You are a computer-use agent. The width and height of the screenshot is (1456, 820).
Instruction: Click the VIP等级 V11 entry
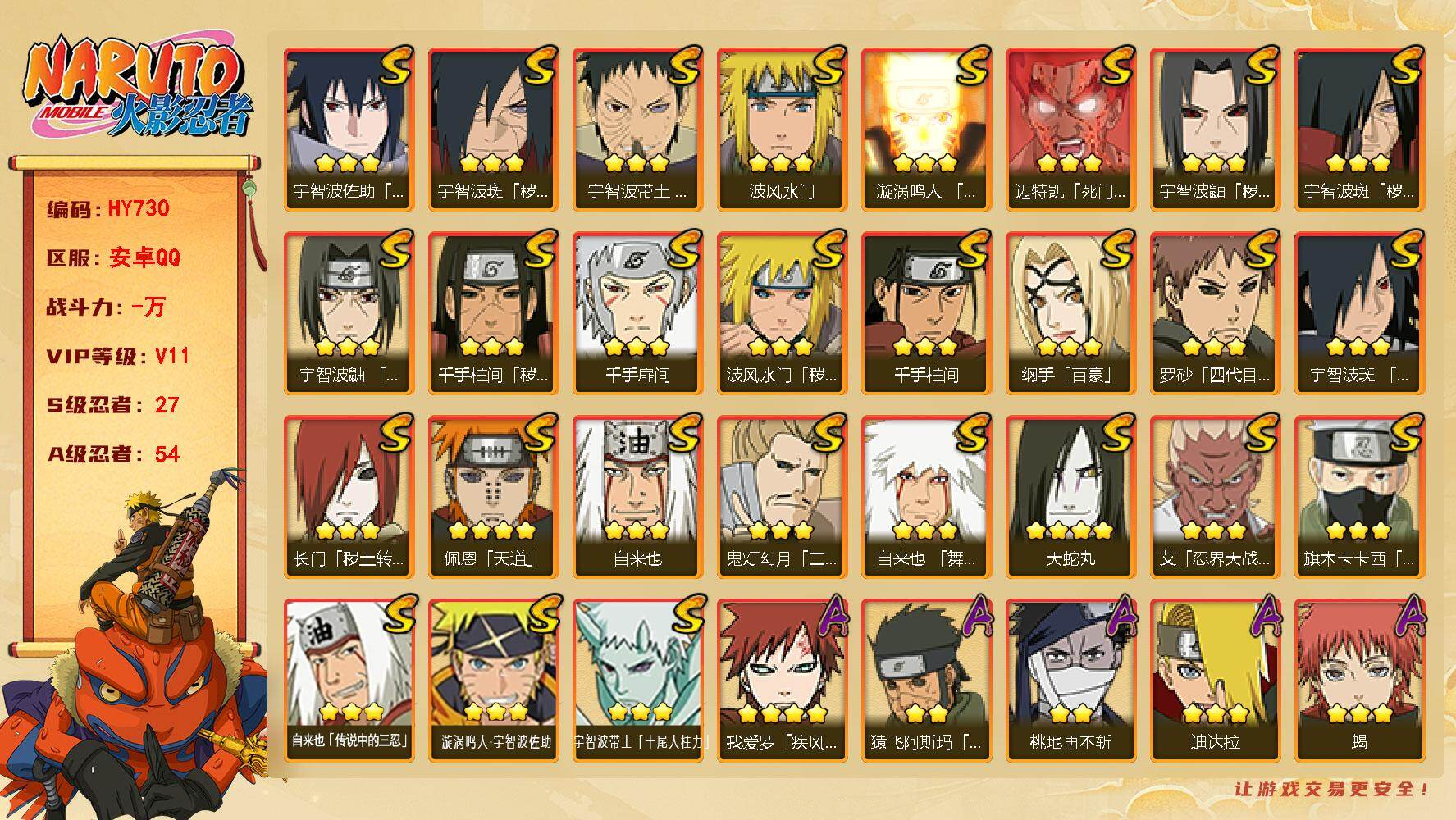pyautogui.click(x=118, y=356)
